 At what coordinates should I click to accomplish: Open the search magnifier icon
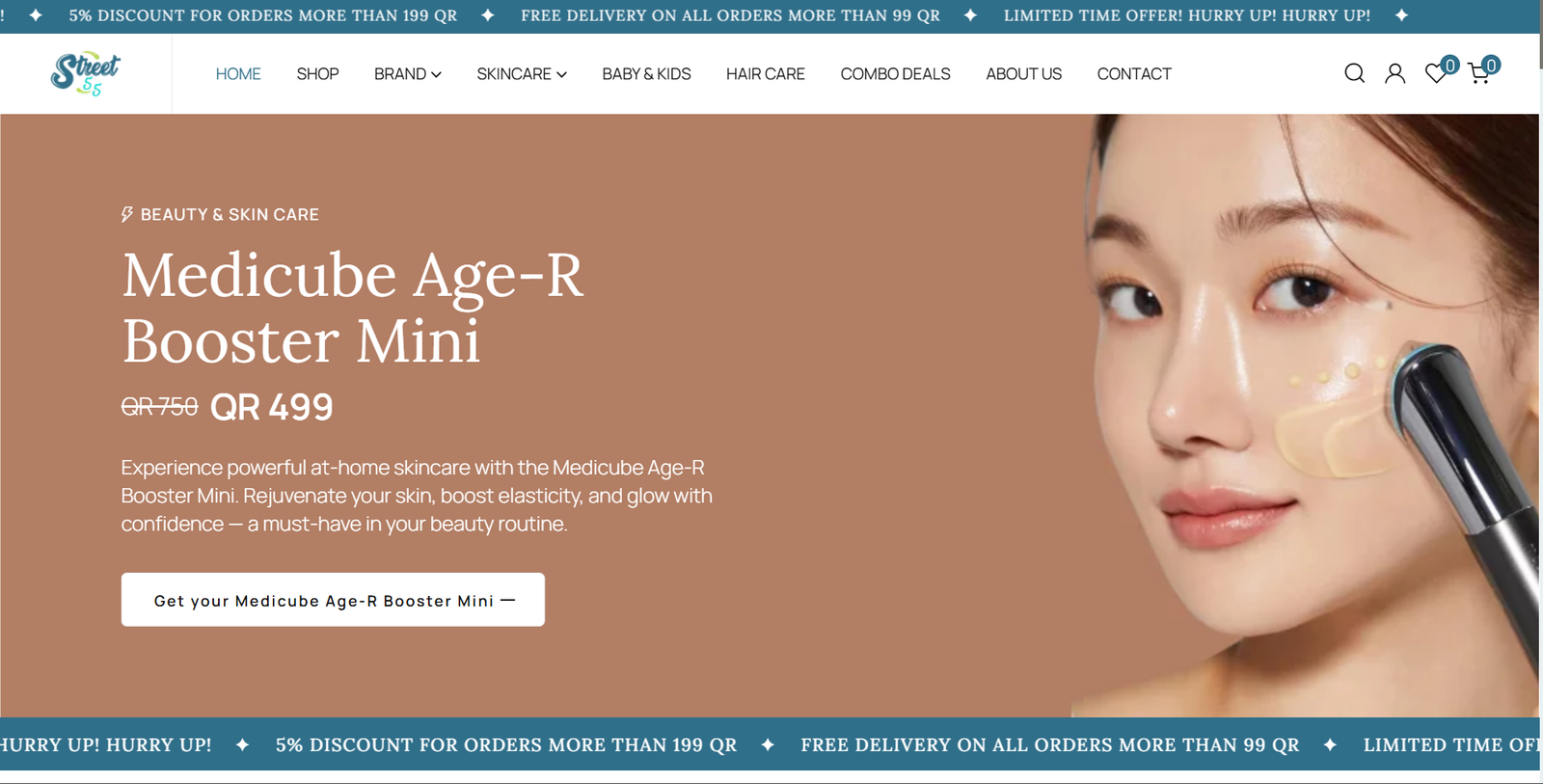1354,73
